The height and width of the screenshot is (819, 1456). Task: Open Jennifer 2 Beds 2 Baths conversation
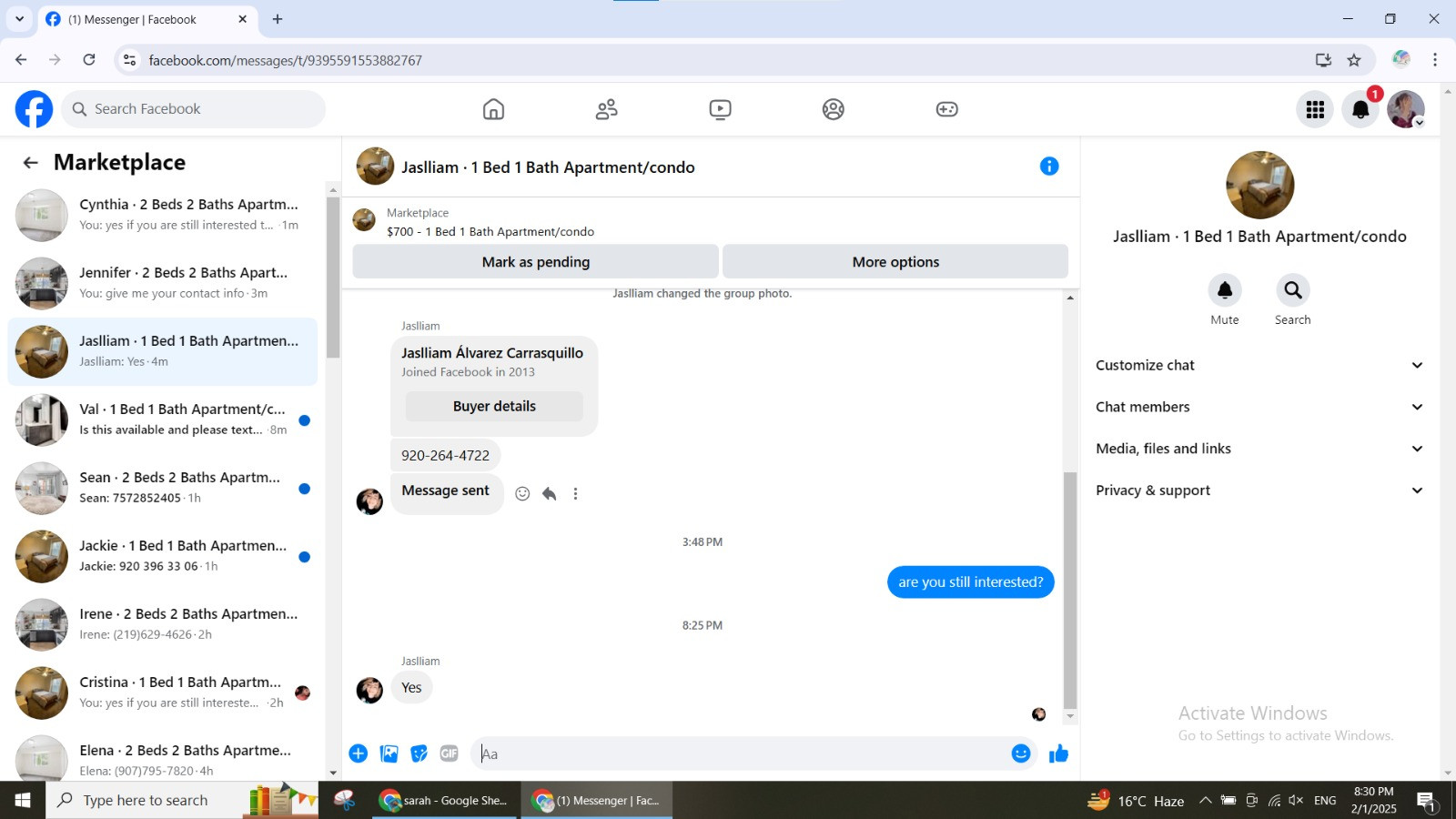(162, 284)
